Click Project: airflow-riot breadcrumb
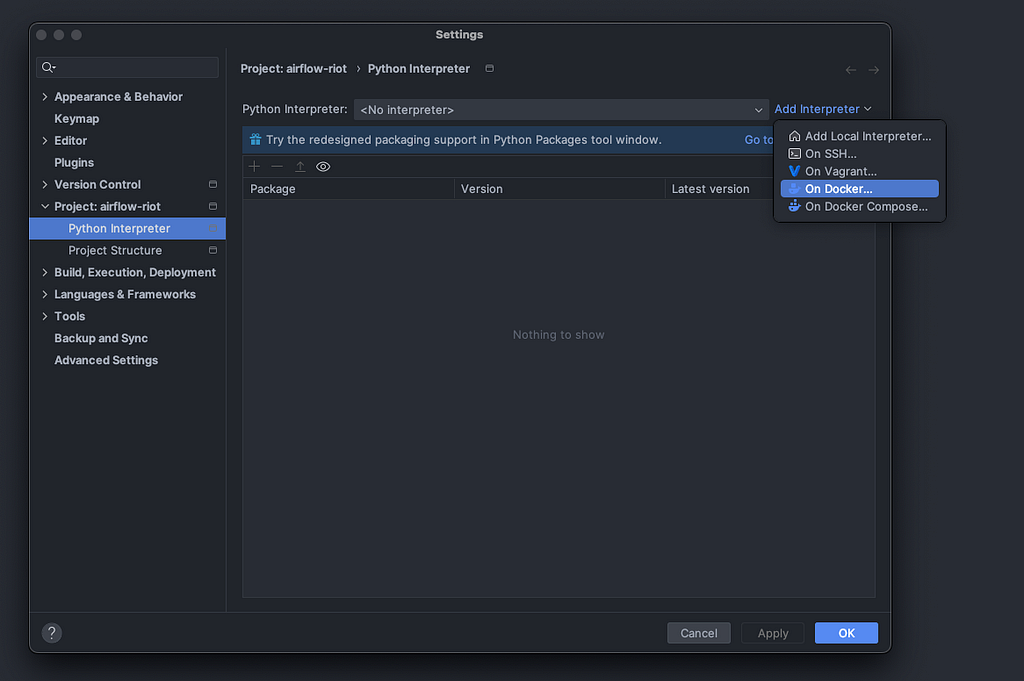 click(x=293, y=69)
